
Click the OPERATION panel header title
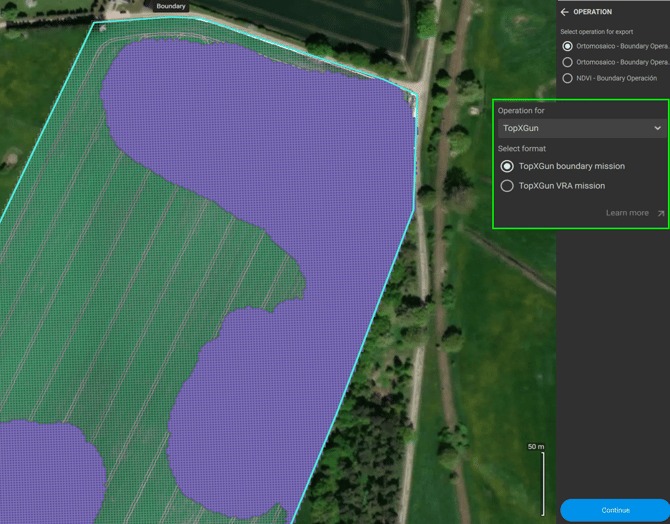[x=593, y=12]
